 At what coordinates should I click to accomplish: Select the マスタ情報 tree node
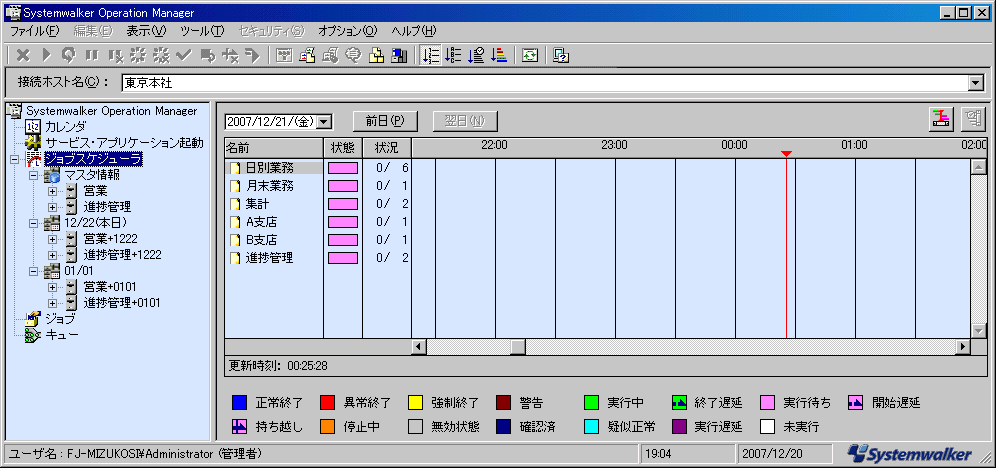point(92,175)
